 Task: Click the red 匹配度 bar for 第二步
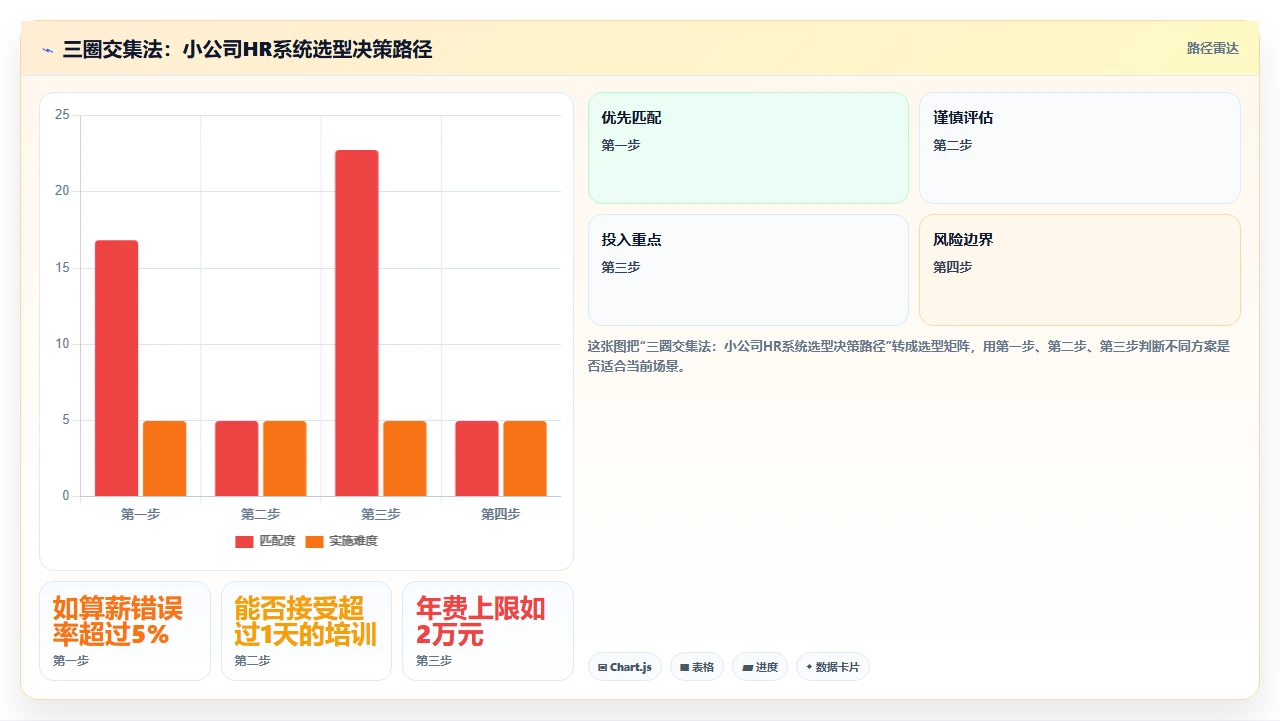[237, 458]
